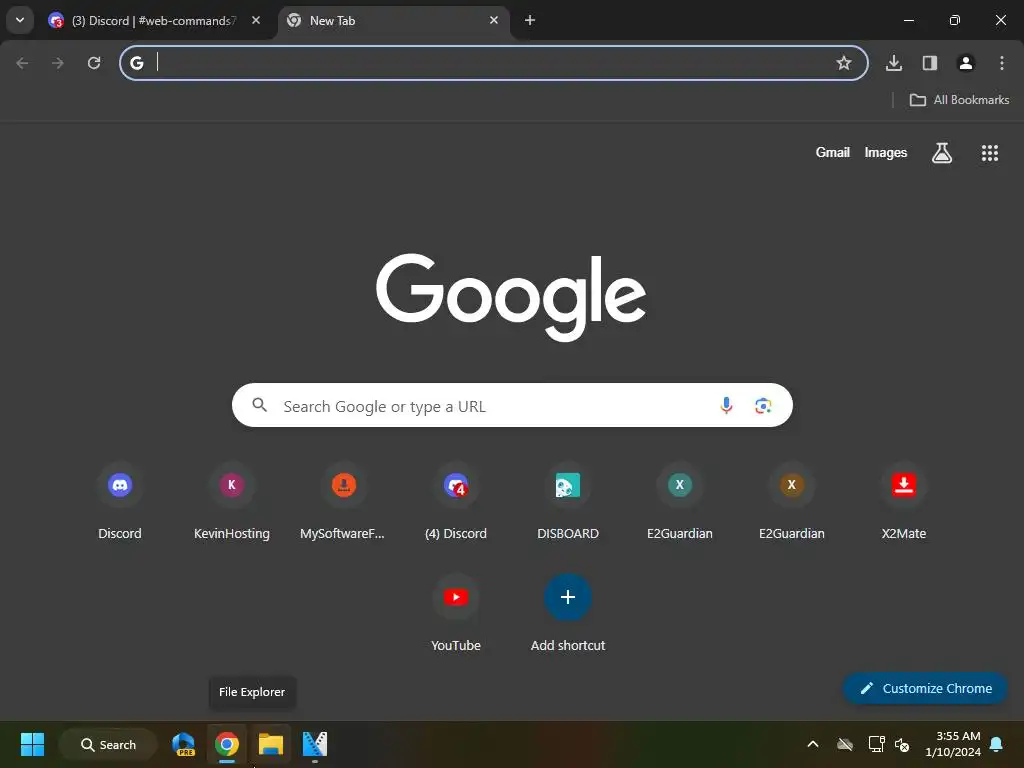Click the muted volume tray icon

click(902, 744)
